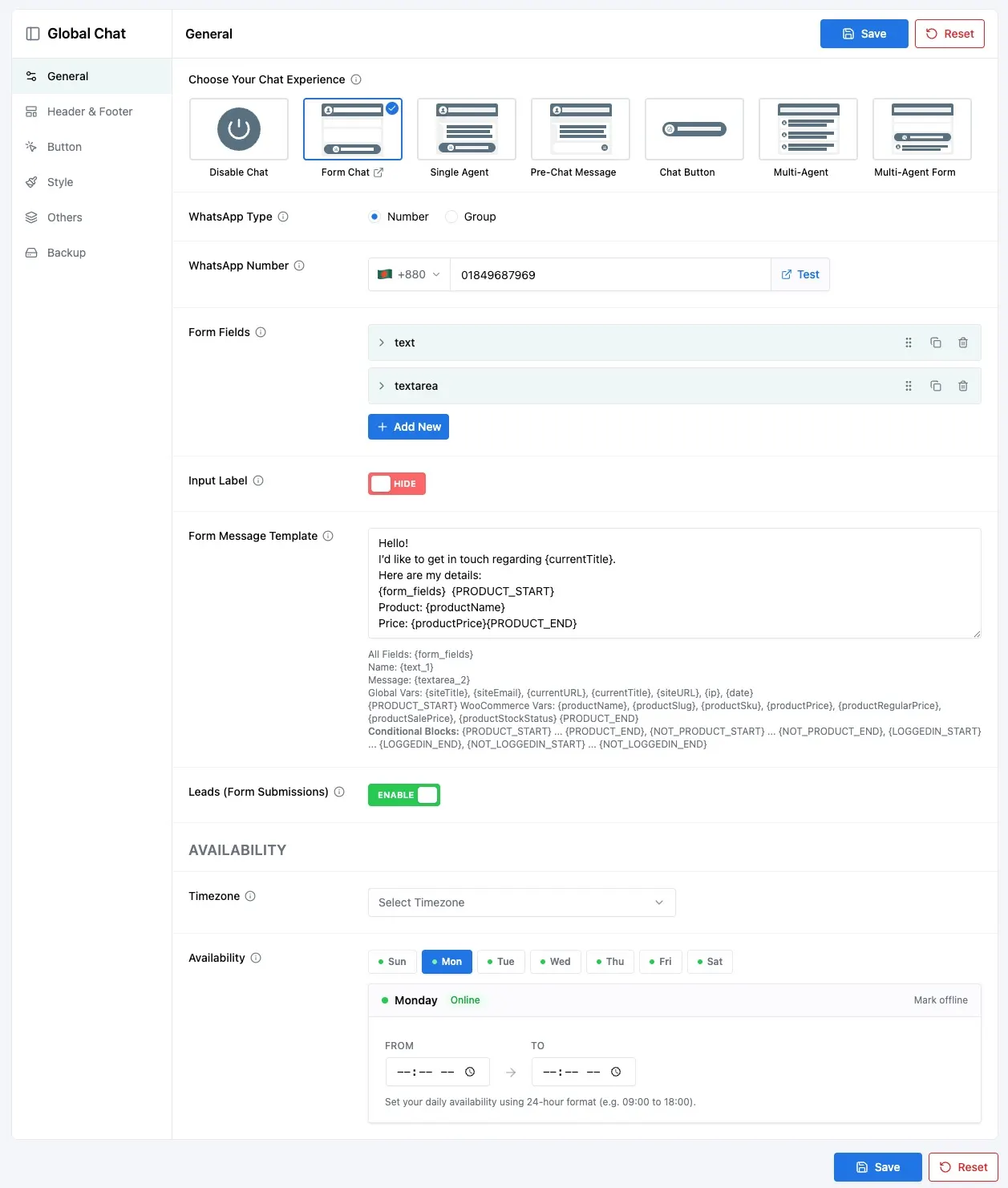Image resolution: width=1008 pixels, height=1188 pixels.
Task: Delete the text form field
Action: (x=963, y=343)
